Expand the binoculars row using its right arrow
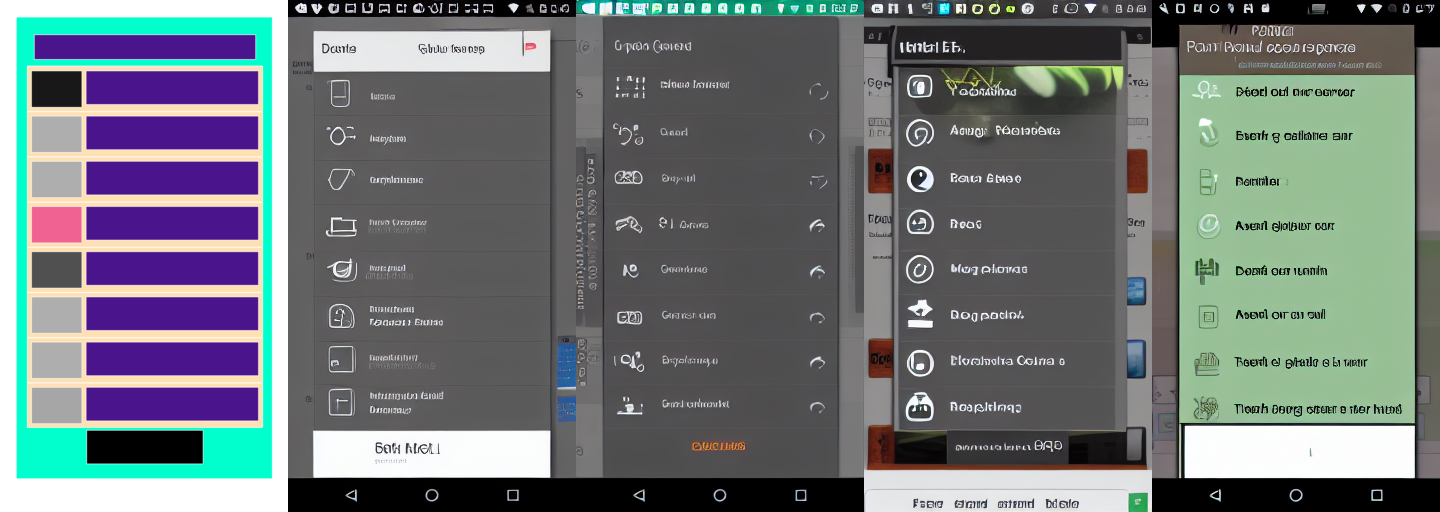This screenshot has width=1440, height=512. (x=817, y=181)
